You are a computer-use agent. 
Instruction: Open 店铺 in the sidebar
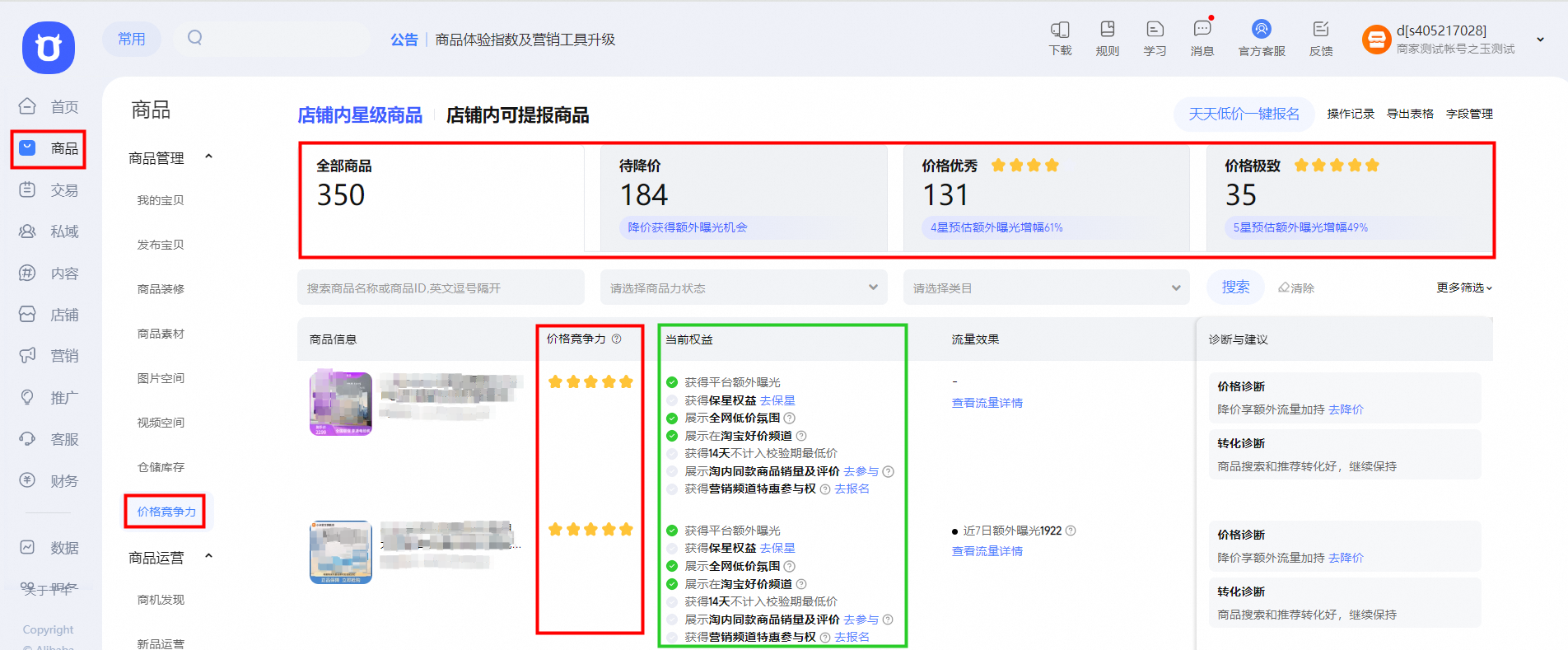[x=49, y=315]
